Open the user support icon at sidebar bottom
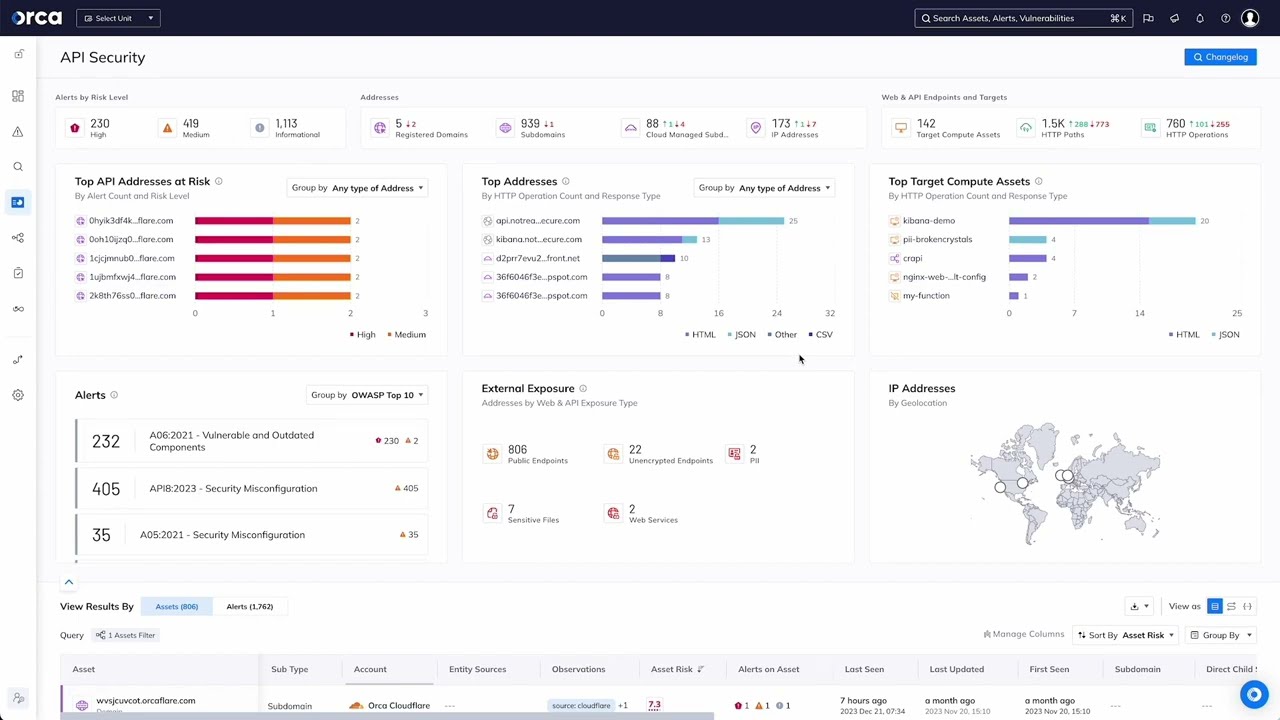The image size is (1280, 720). tap(18, 699)
